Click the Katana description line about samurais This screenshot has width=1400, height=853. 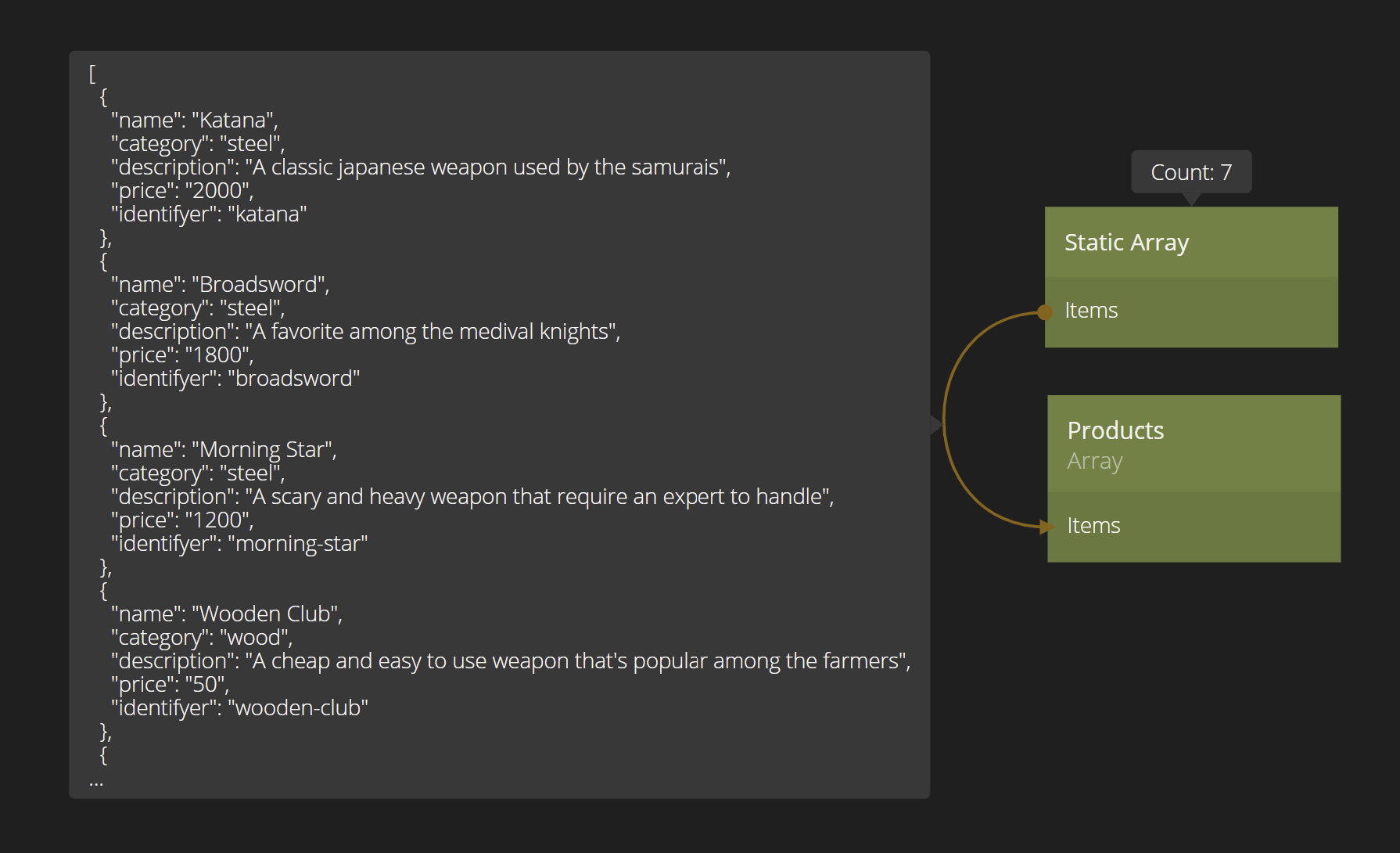pos(421,167)
